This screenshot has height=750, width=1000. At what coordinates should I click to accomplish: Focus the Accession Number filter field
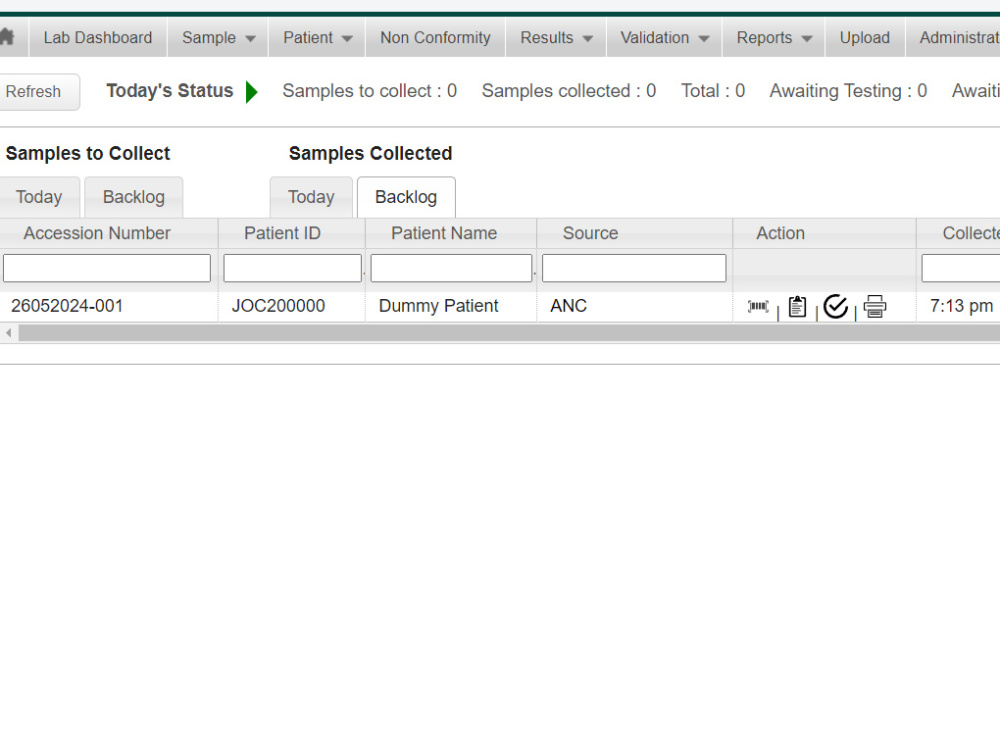click(x=107, y=268)
